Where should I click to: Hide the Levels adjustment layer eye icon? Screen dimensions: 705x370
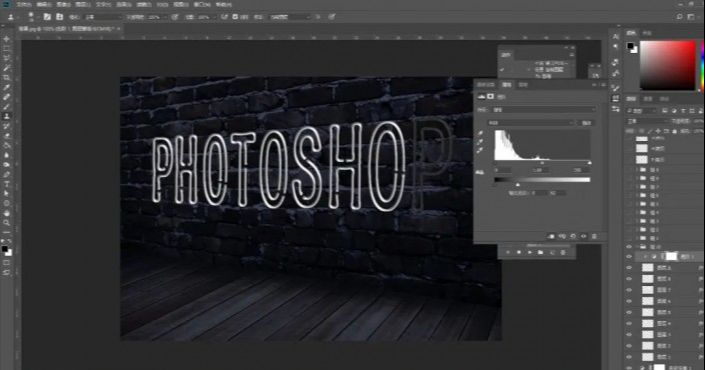pos(629,257)
